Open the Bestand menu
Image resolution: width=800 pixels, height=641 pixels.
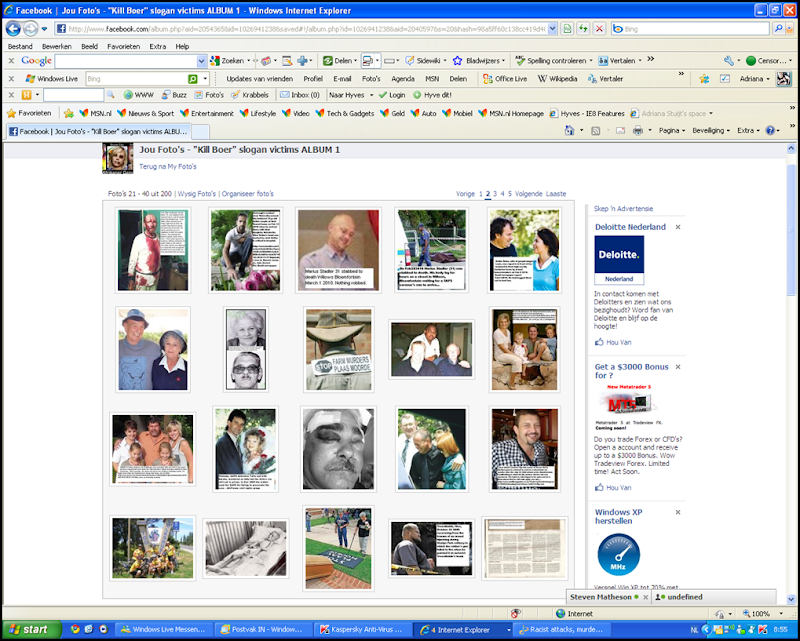(x=20, y=46)
